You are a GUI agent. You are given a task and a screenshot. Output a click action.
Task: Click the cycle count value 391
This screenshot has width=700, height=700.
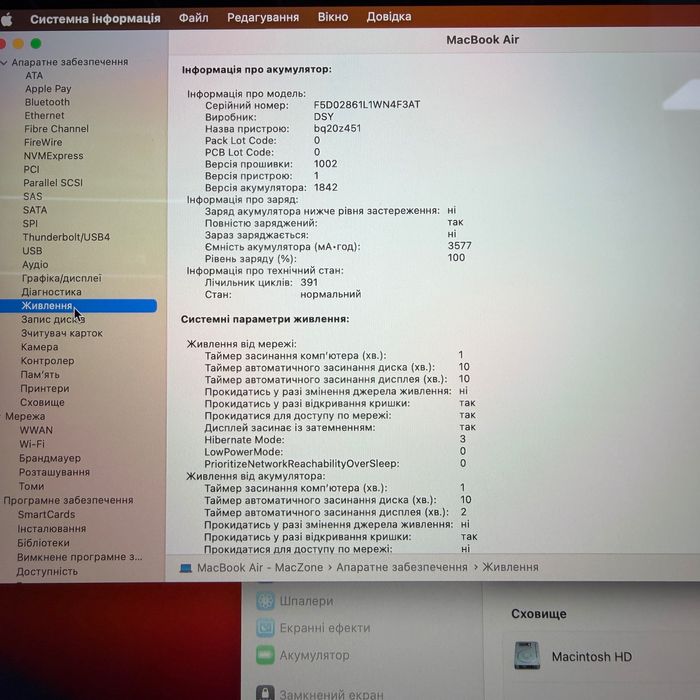[x=309, y=283]
